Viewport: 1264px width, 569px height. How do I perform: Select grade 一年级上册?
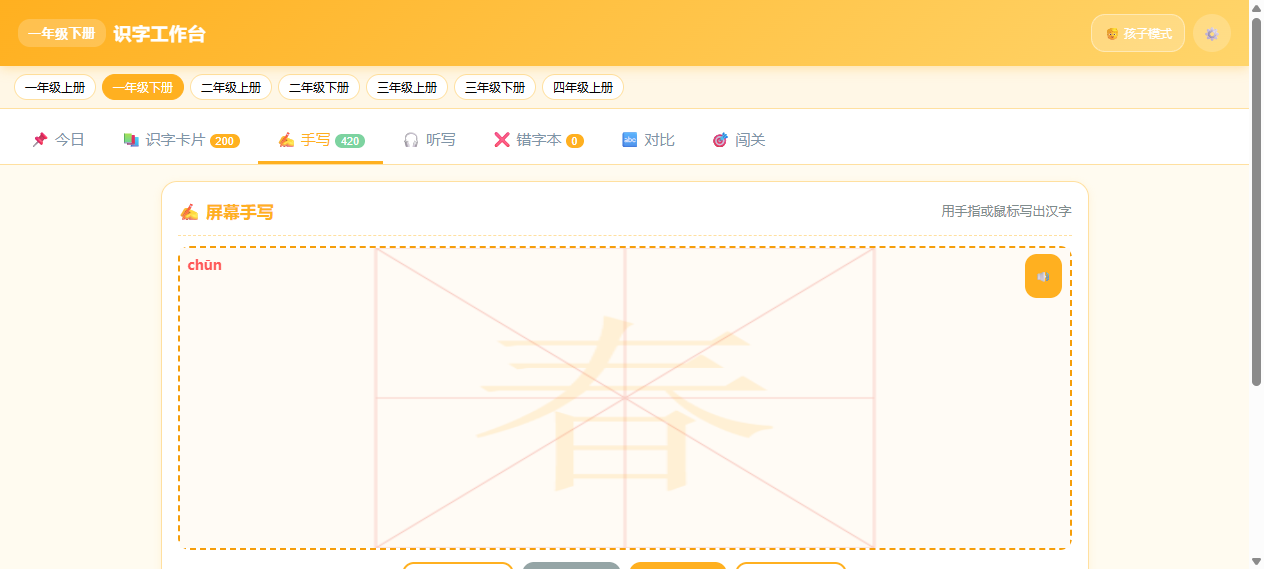click(x=55, y=87)
